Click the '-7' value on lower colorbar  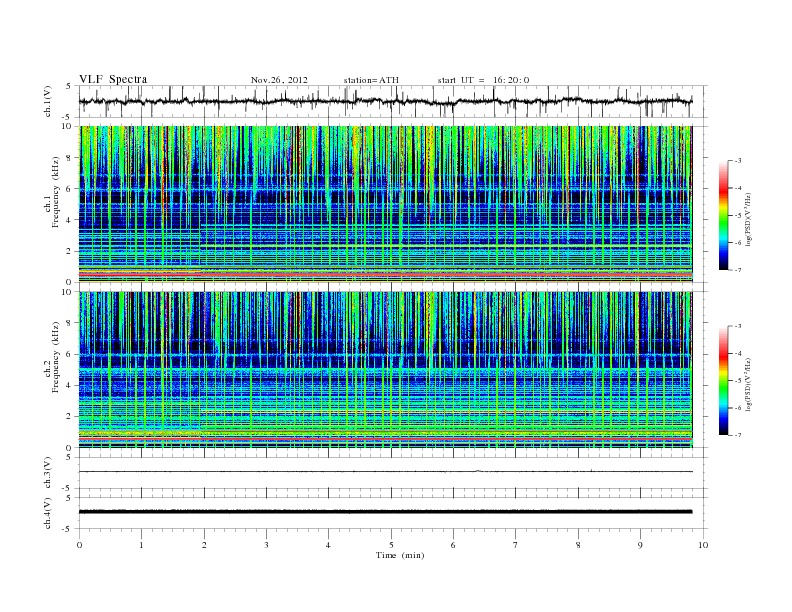click(737, 435)
